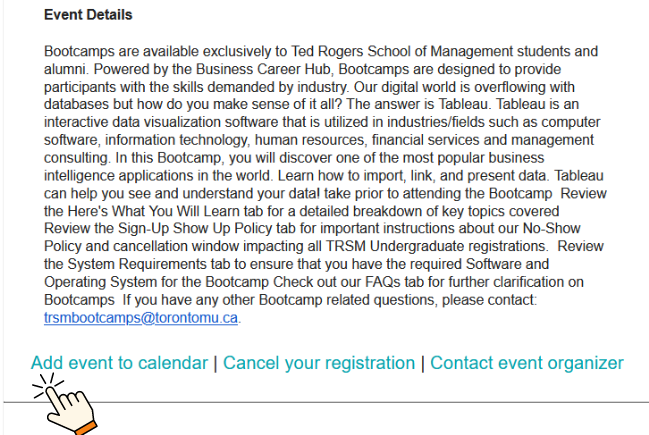649x435 pixels.
Task: Cancel your registration via the link
Action: (319, 363)
